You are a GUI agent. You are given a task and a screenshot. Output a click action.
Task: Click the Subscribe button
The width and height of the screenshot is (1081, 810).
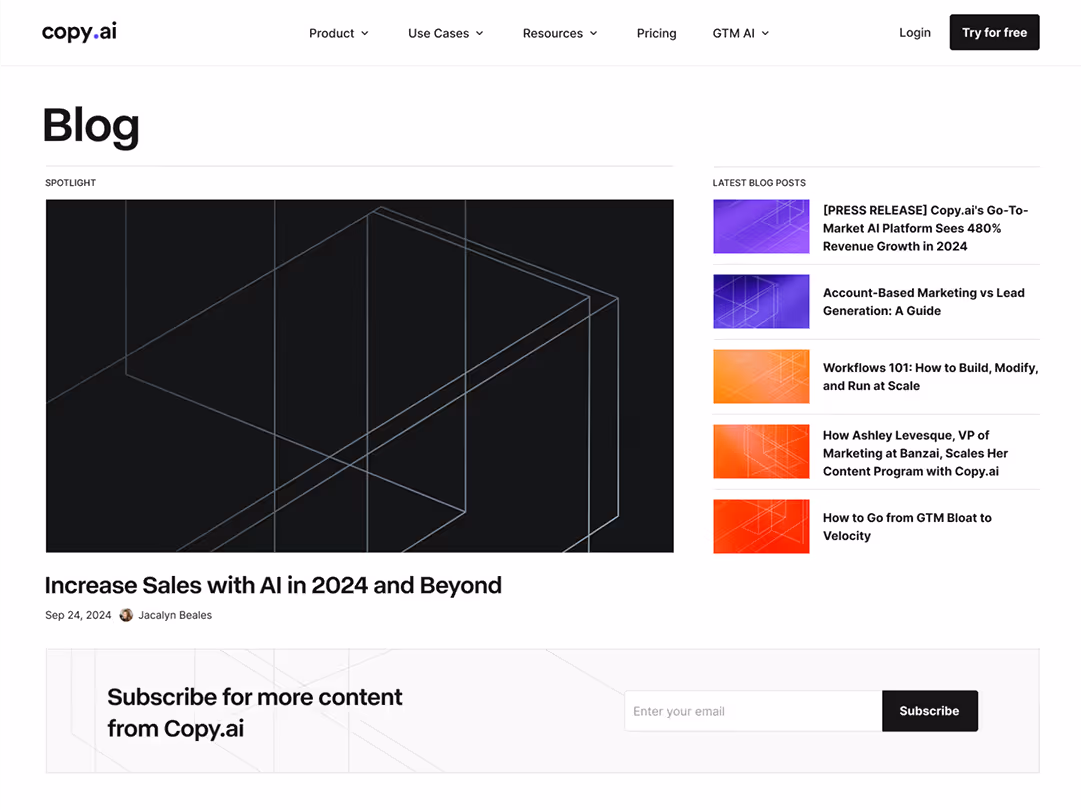click(x=929, y=711)
